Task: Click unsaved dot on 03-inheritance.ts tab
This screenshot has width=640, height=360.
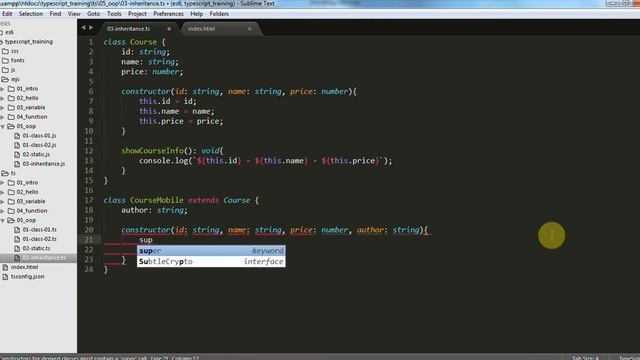Action: point(169,29)
